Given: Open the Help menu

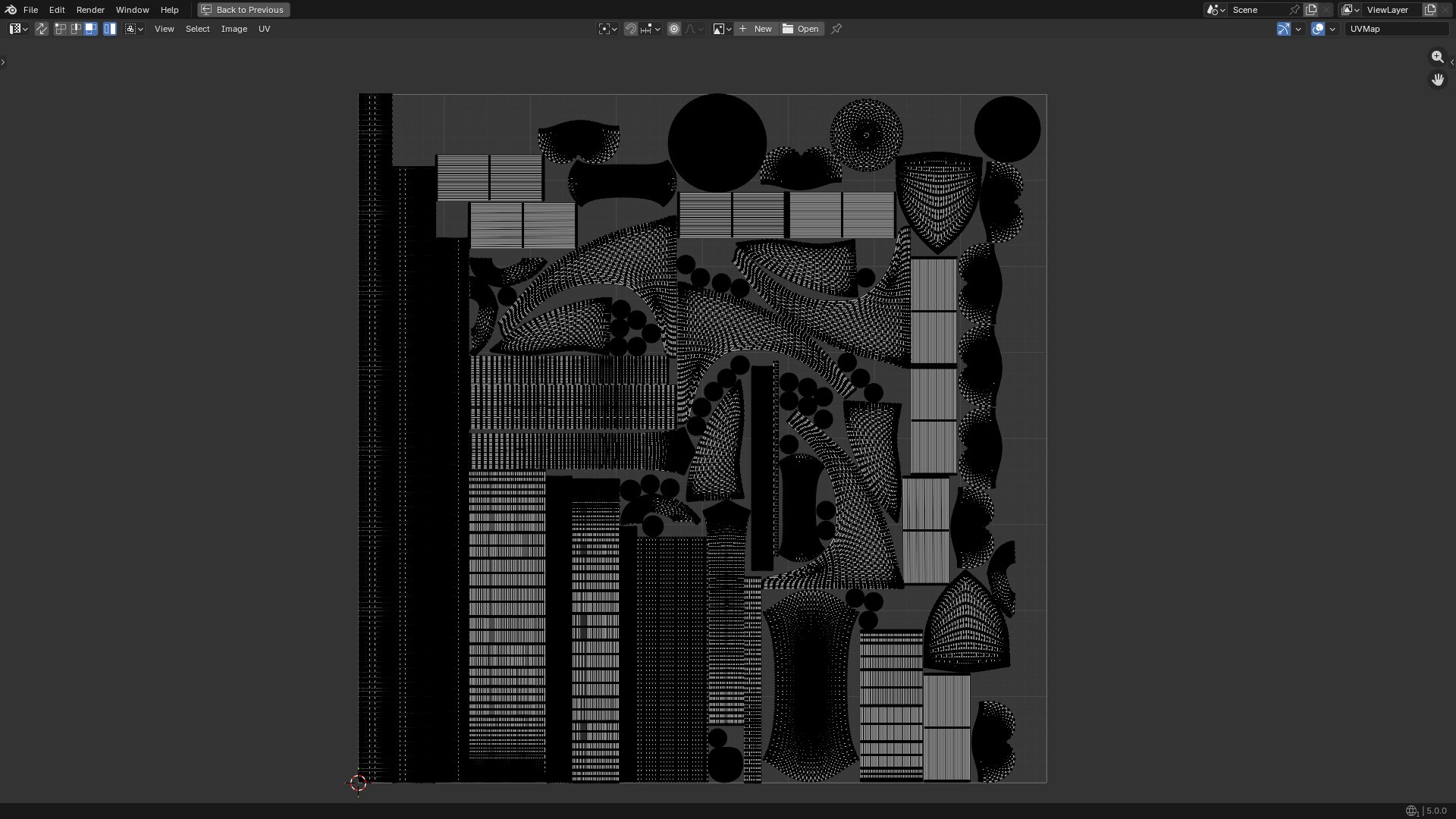Looking at the screenshot, I should tap(170, 10).
